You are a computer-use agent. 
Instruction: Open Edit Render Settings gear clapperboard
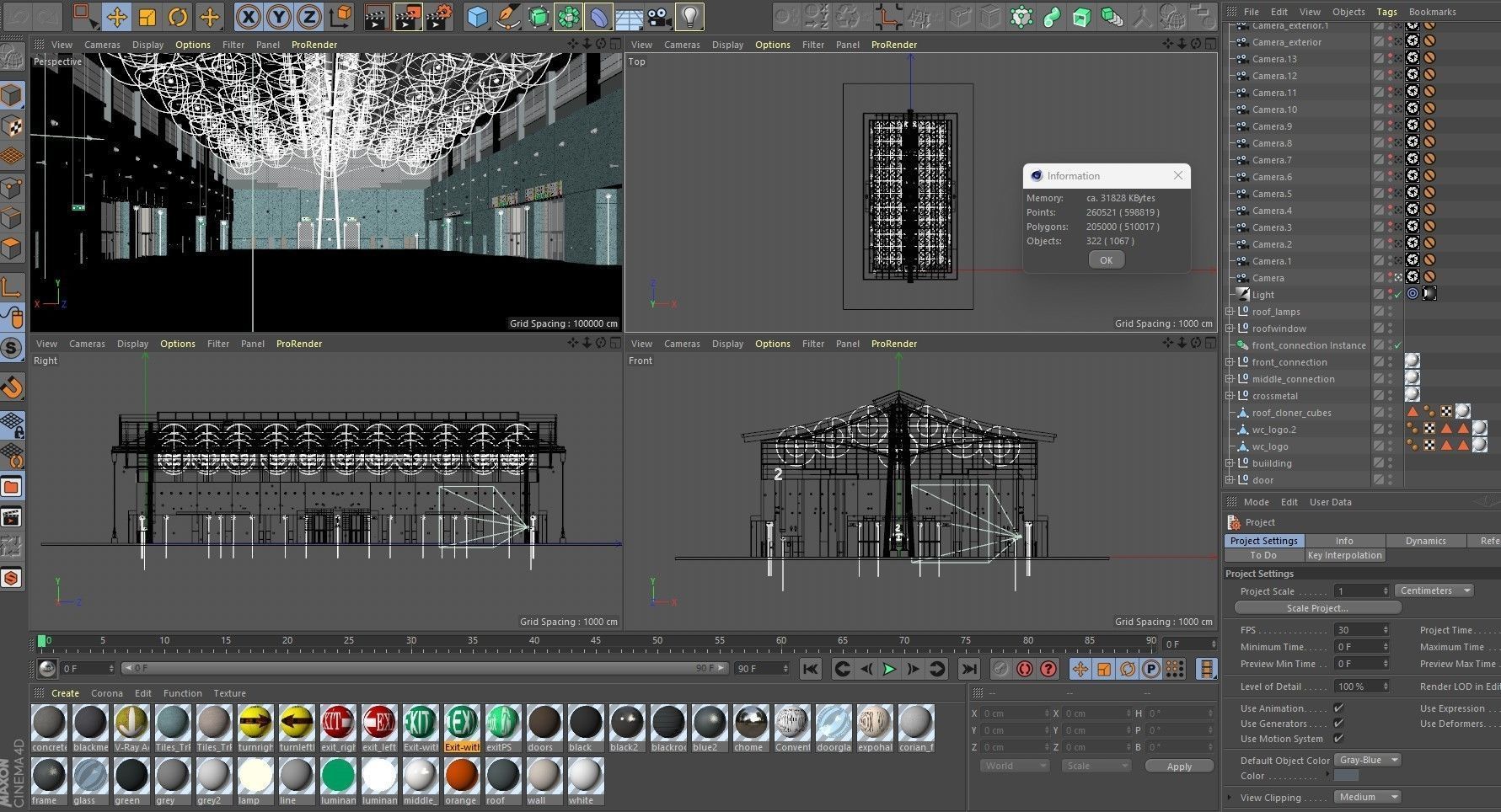click(x=438, y=16)
